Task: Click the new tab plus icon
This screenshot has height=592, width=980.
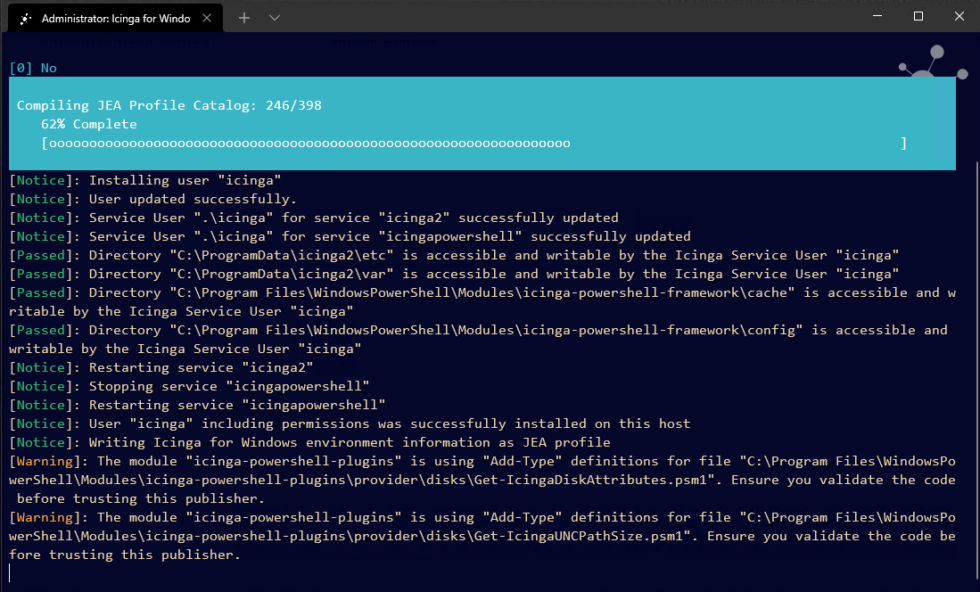Action: 246,16
